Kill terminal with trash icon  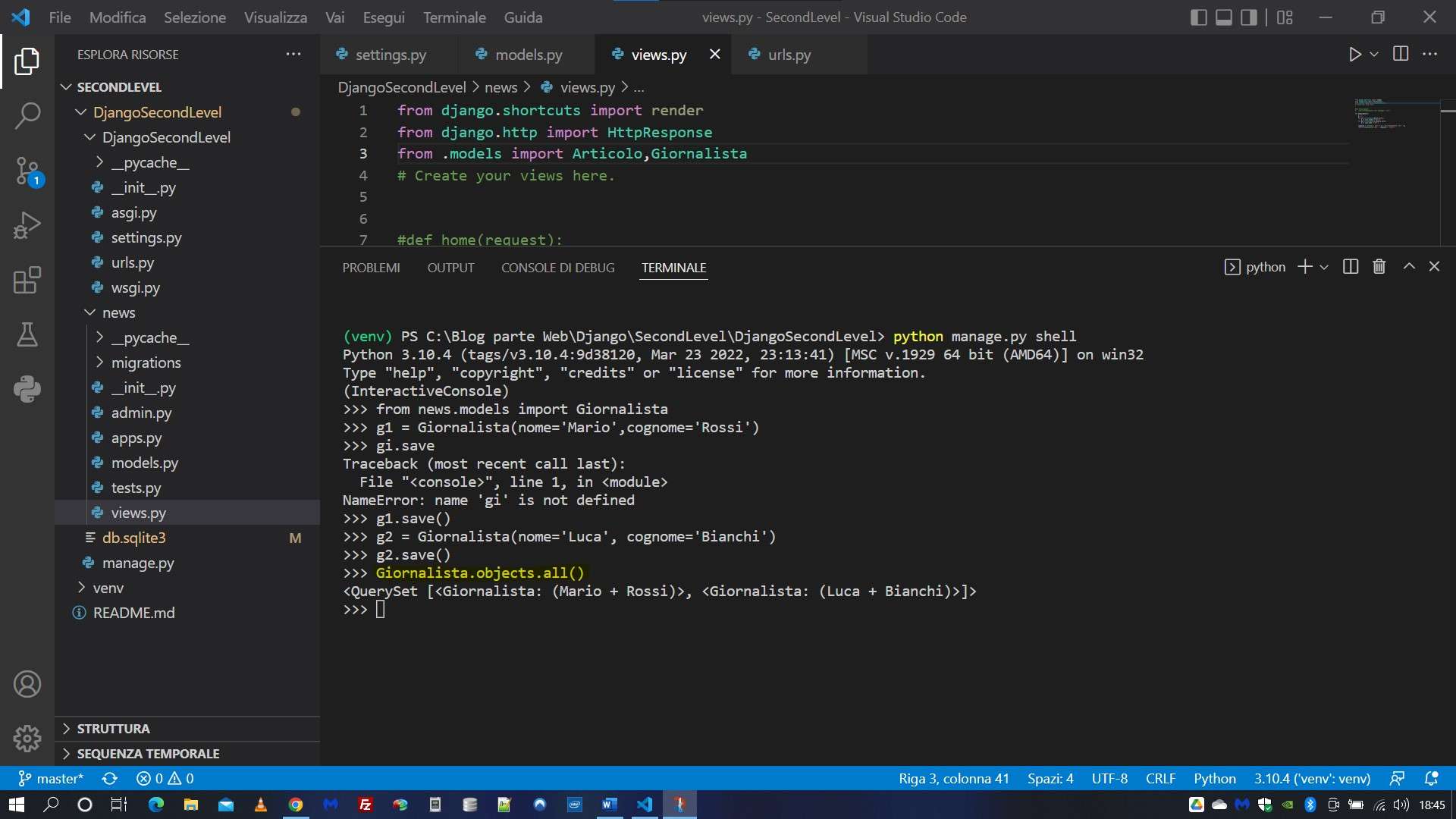tap(1379, 267)
